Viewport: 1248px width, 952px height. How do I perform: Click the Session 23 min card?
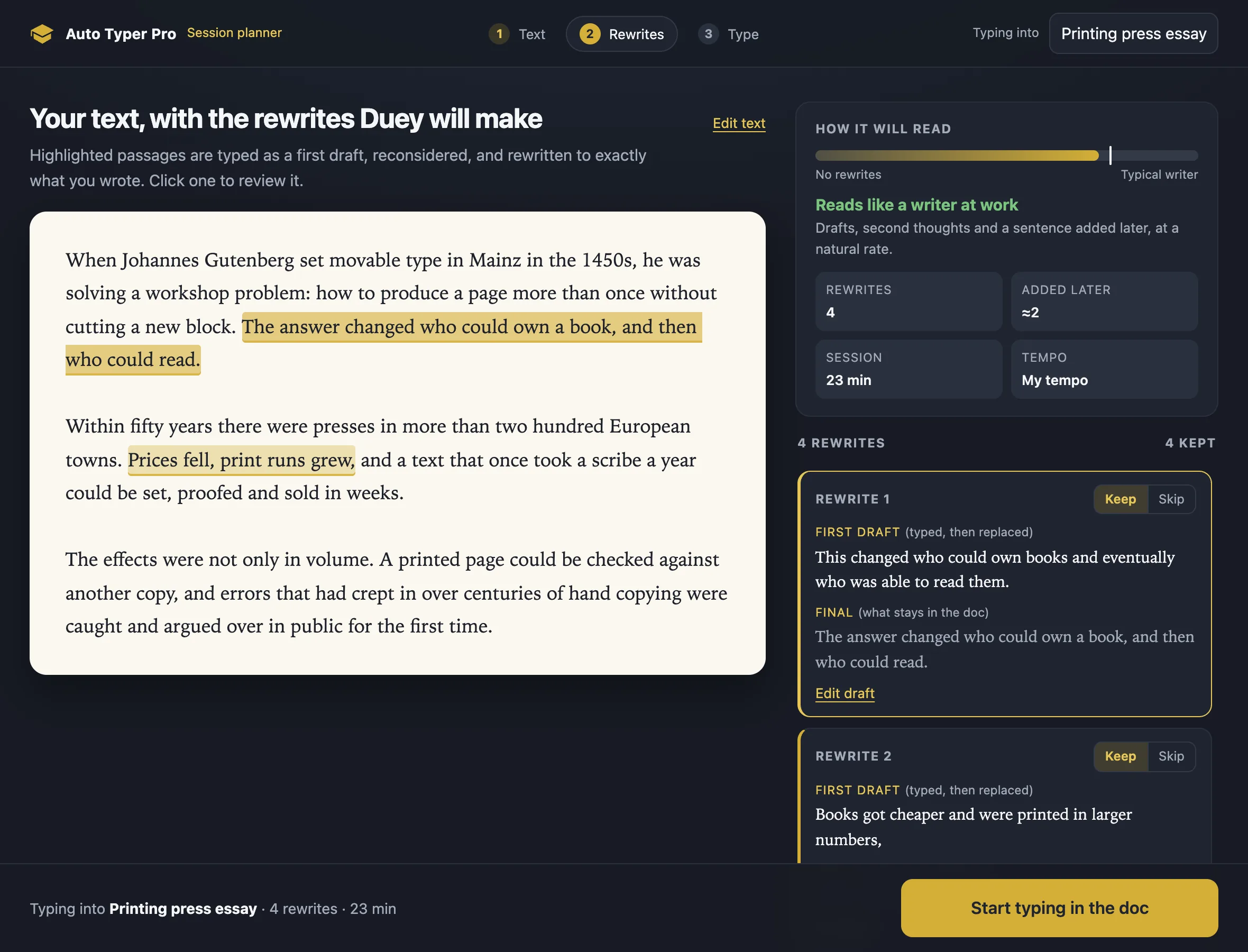(909, 369)
